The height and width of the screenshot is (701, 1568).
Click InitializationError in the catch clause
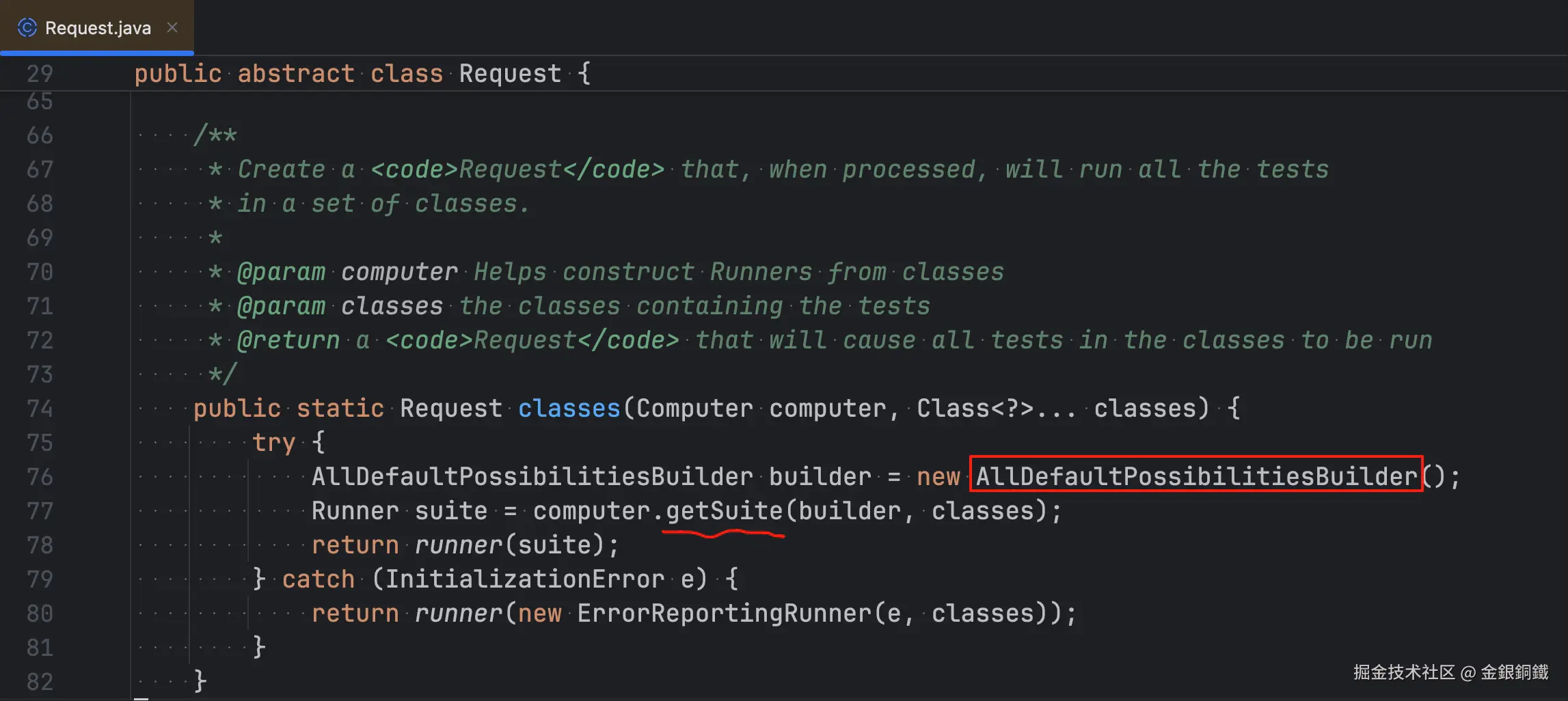pos(524,579)
